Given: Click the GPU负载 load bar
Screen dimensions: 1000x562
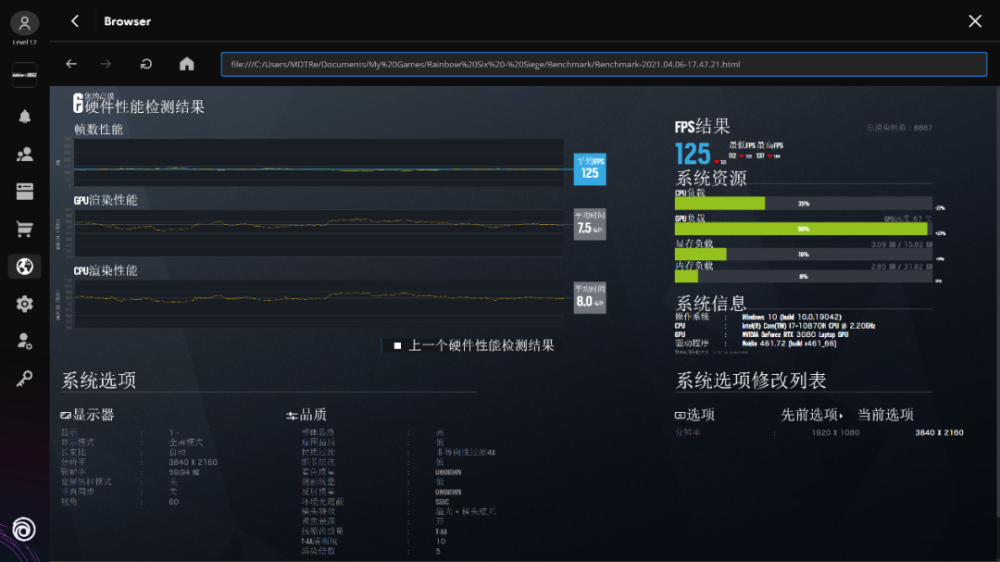Looking at the screenshot, I should pyautogui.click(x=803, y=229).
